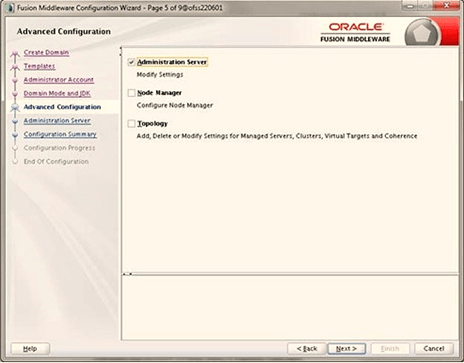The width and height of the screenshot is (464, 363).
Task: Click the 'Advanced Configuration' page heading
Action: pos(64,31)
